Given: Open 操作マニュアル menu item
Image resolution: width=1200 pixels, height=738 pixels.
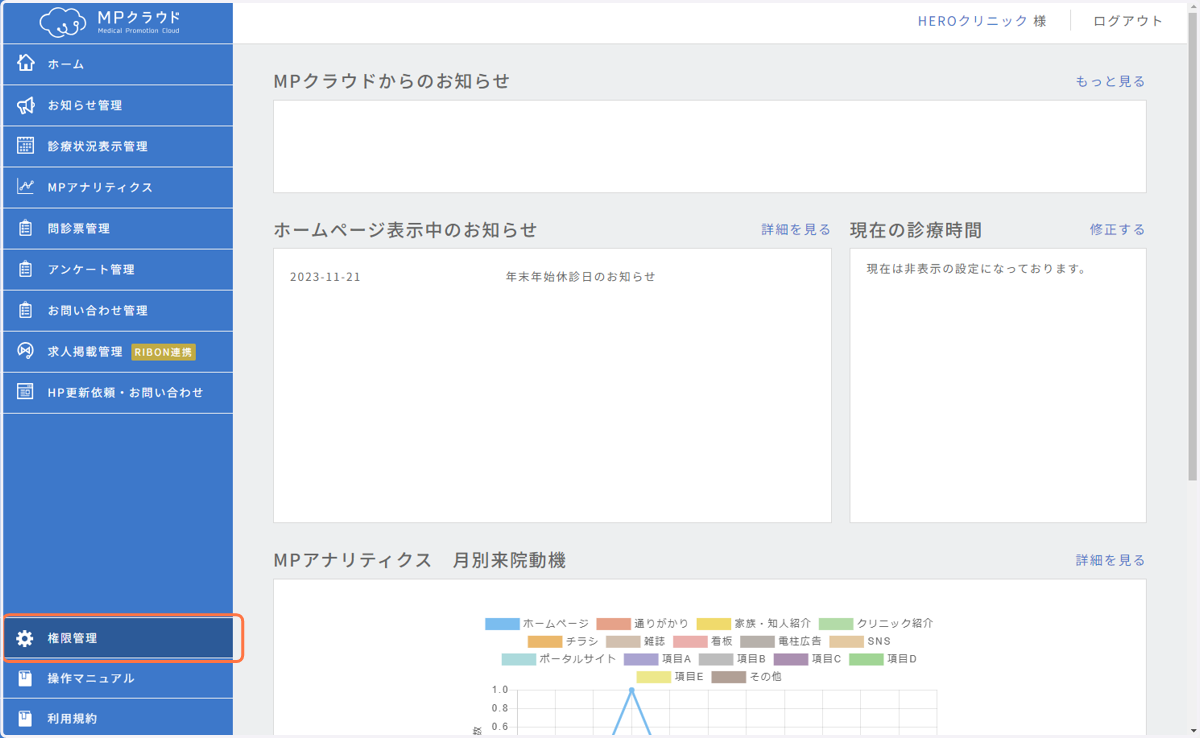Looking at the screenshot, I should [x=118, y=678].
